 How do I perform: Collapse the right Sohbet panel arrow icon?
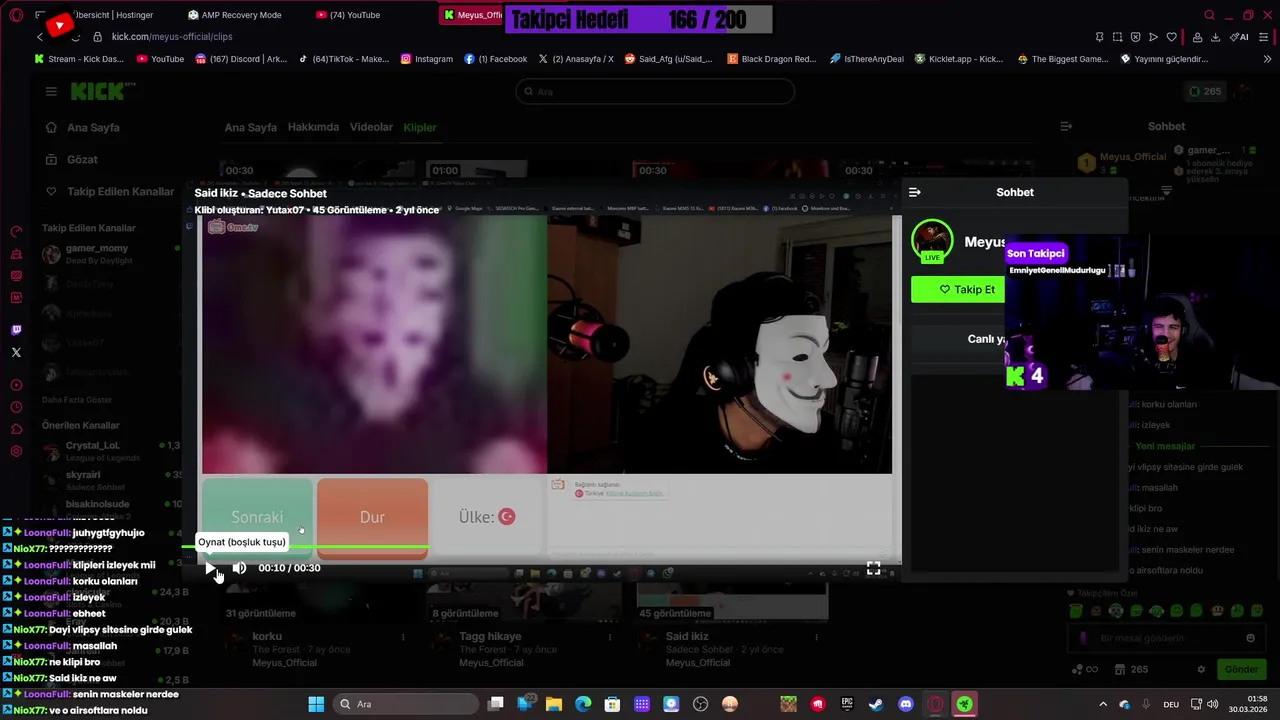click(x=1066, y=127)
